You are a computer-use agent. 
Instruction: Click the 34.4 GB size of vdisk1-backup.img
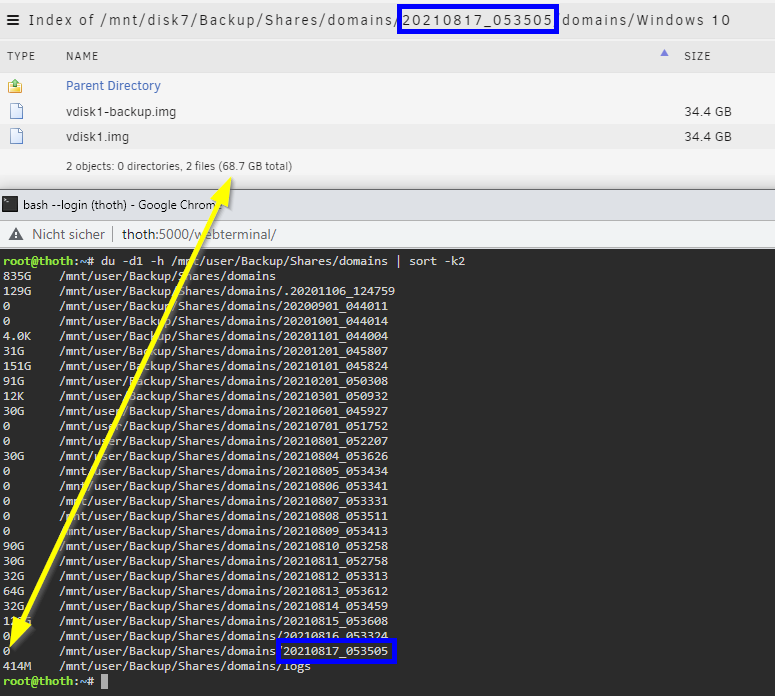pos(708,112)
